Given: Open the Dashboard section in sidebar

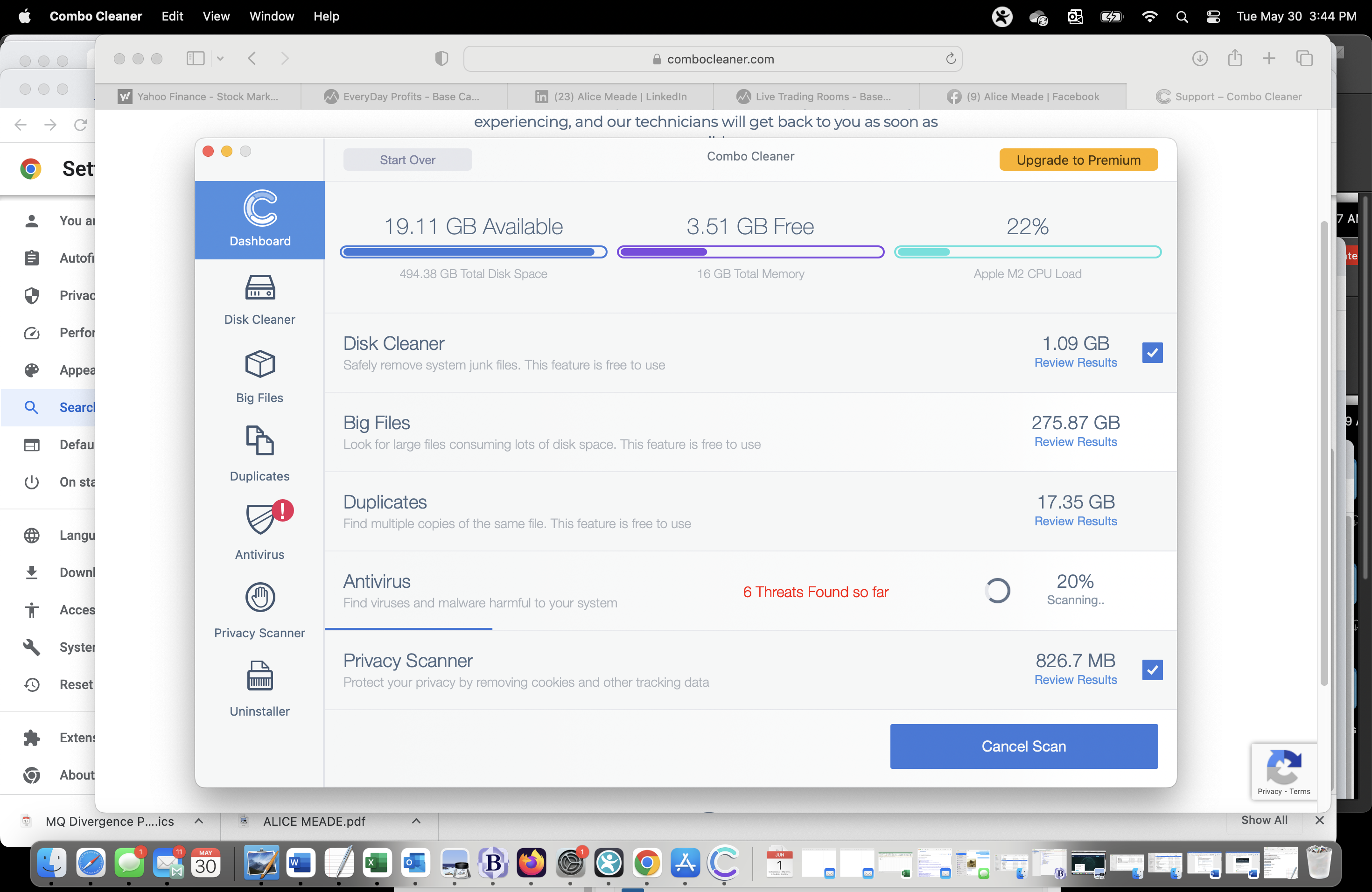Looking at the screenshot, I should pos(259,220).
